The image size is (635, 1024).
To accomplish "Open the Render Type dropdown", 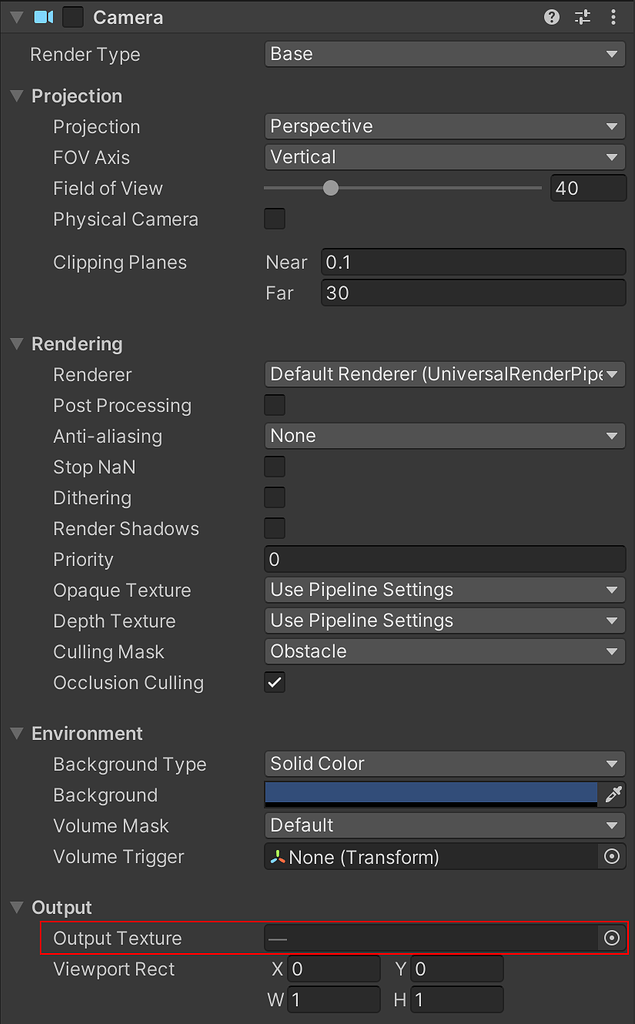I will coord(445,54).
